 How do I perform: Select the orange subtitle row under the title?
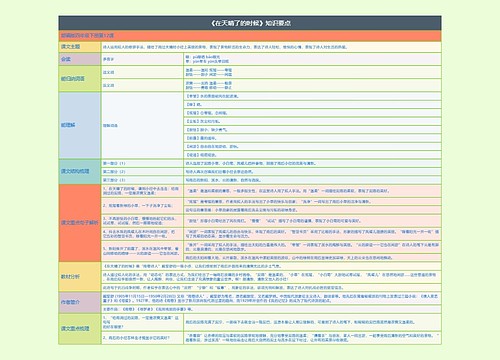(250, 36)
